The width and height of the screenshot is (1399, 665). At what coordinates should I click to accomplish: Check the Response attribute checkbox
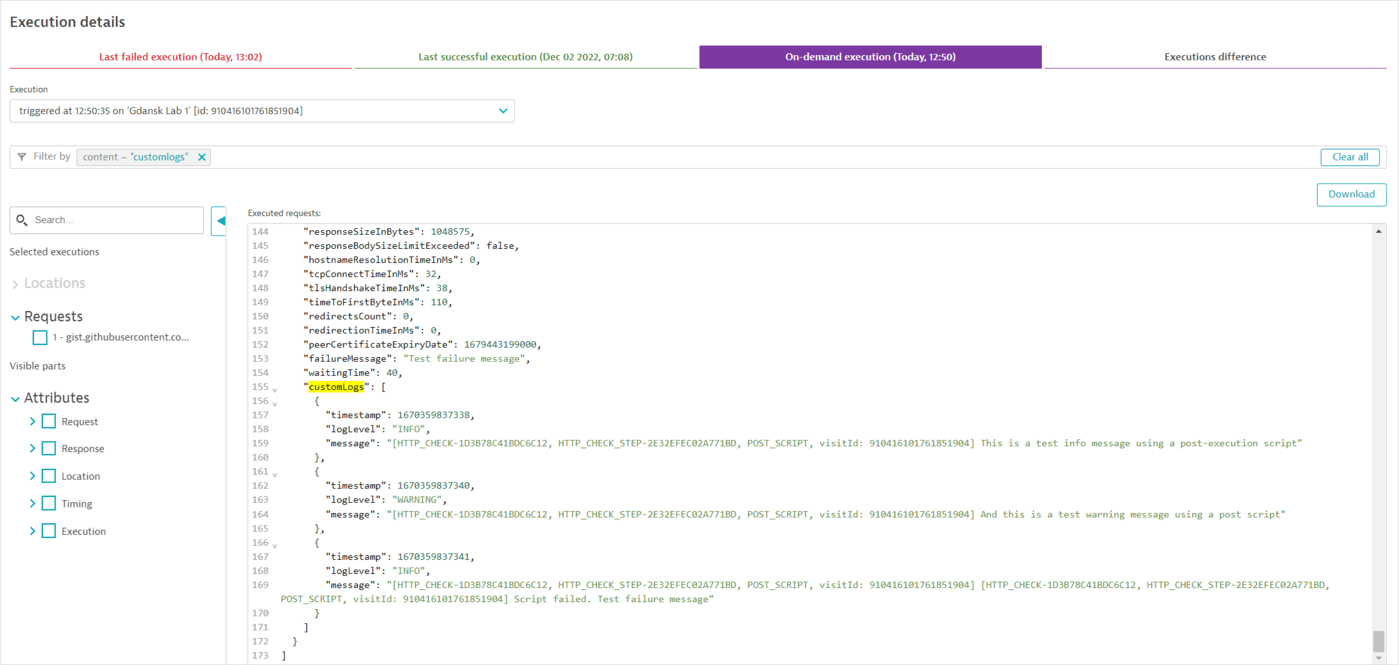pos(48,448)
